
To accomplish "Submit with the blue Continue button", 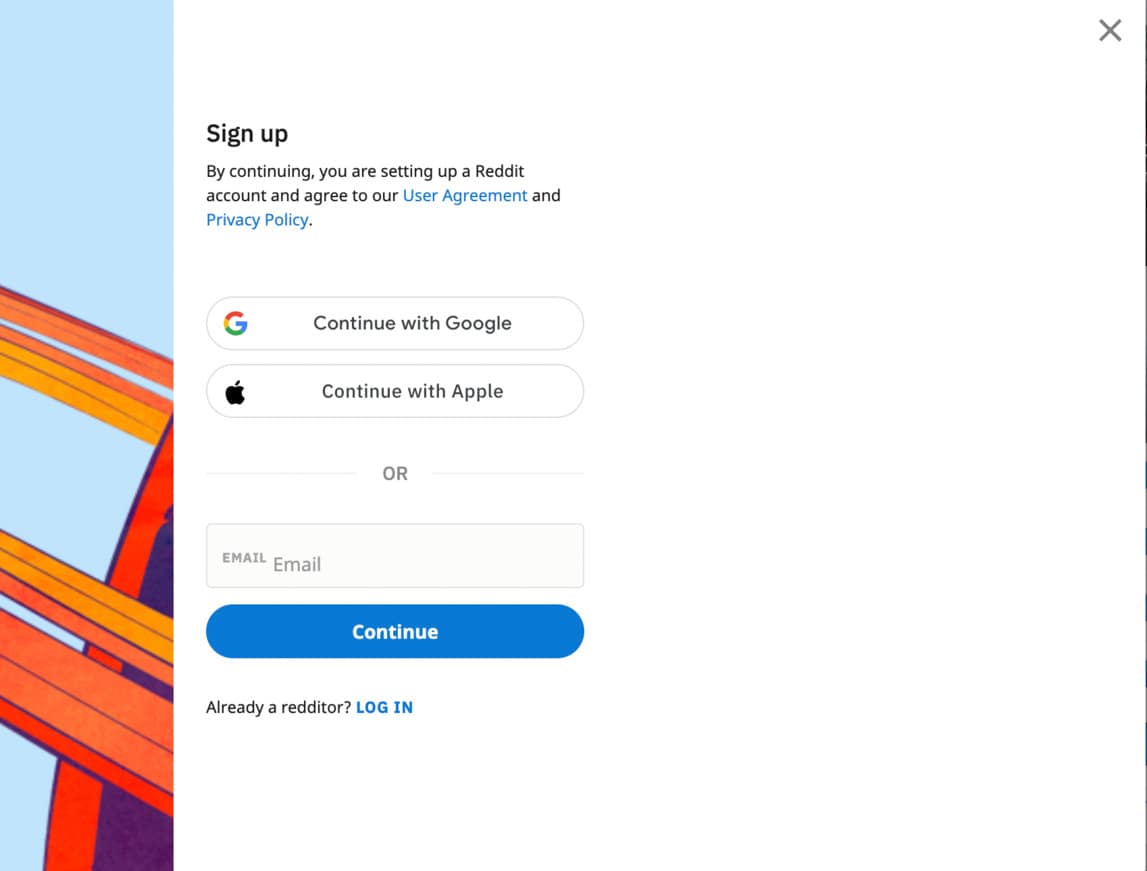I will 395,632.
